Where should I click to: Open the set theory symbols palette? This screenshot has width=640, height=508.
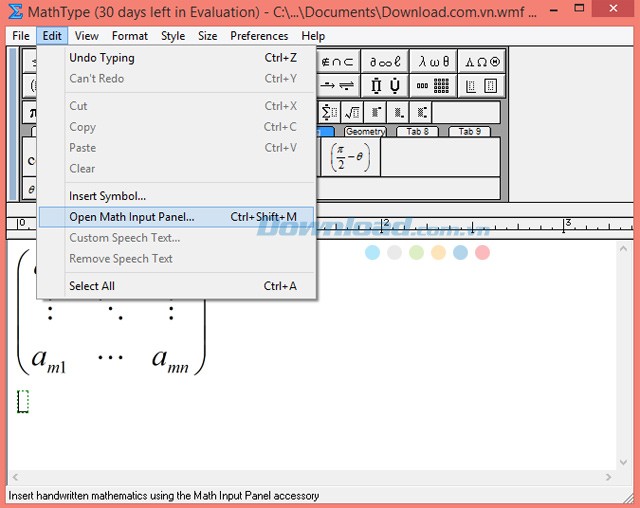(337, 62)
